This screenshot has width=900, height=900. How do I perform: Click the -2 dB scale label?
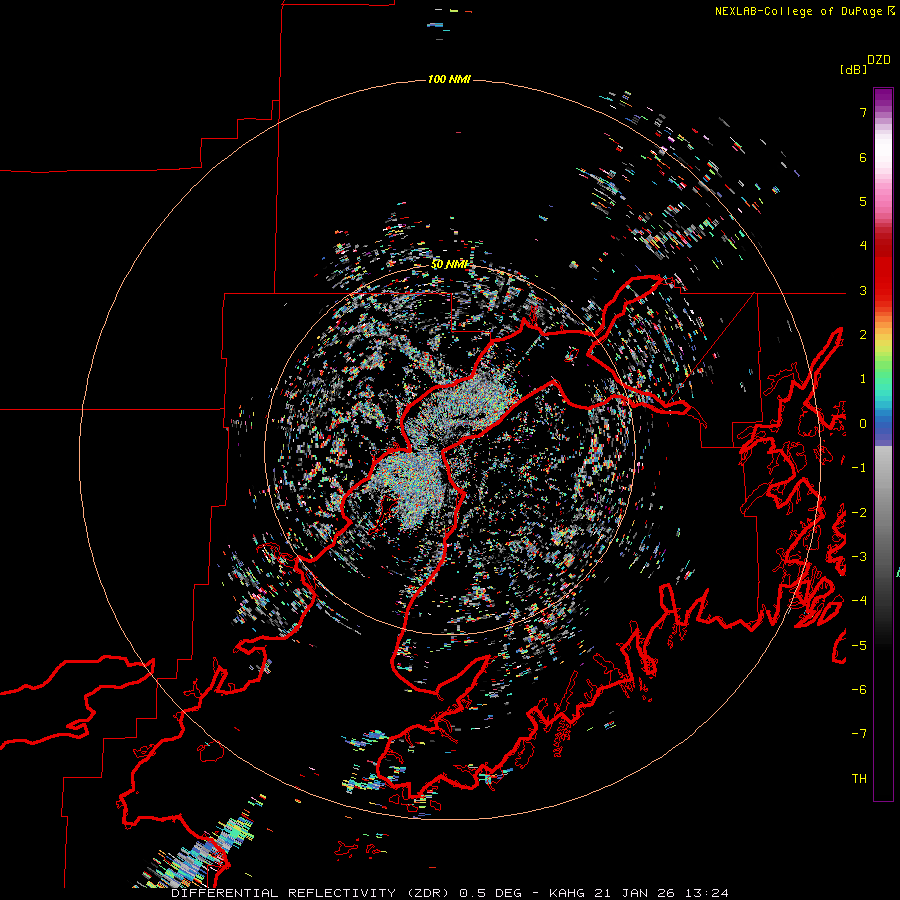[859, 513]
